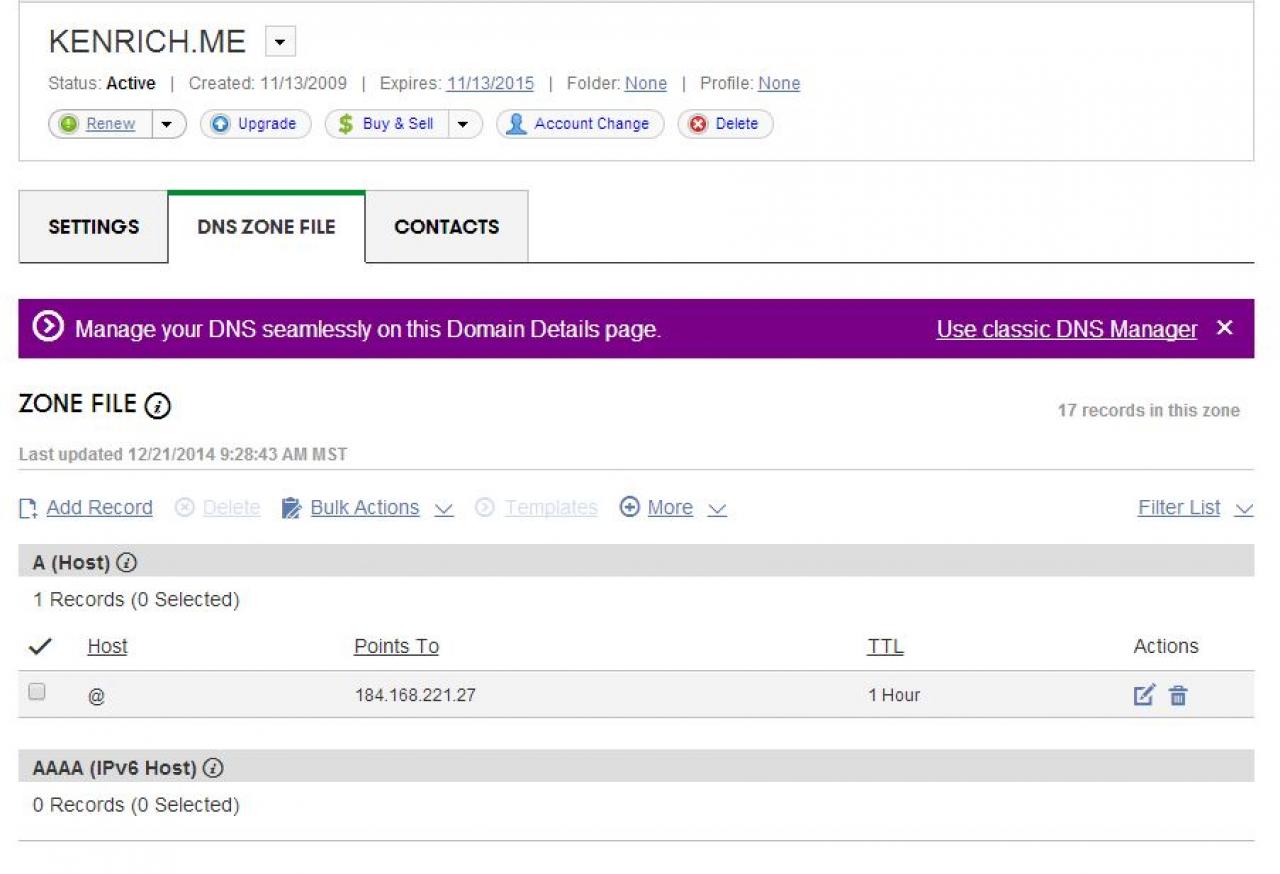Expand the Renew button dropdown arrow
Image resolution: width=1280 pixels, height=874 pixels.
tap(167, 124)
